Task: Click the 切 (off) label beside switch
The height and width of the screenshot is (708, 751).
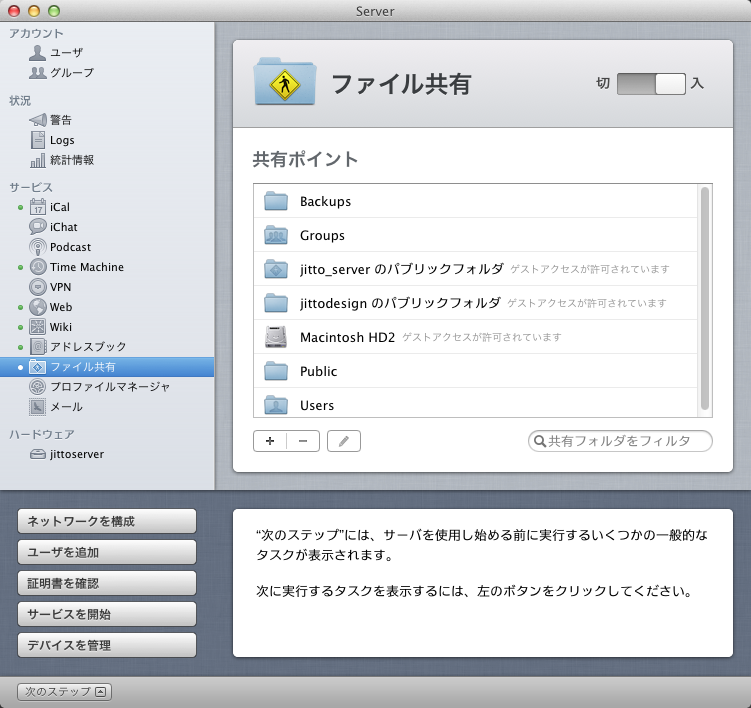Action: click(603, 83)
